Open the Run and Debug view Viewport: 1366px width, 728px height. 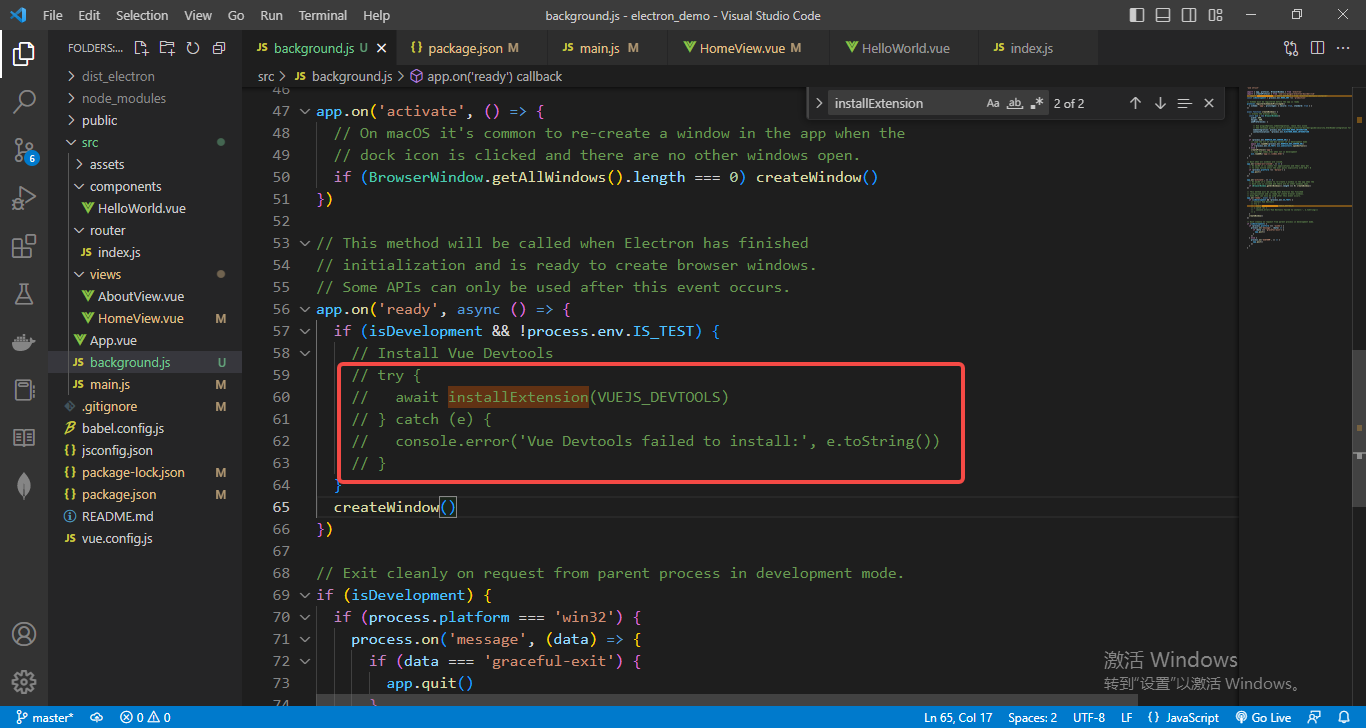[x=24, y=198]
